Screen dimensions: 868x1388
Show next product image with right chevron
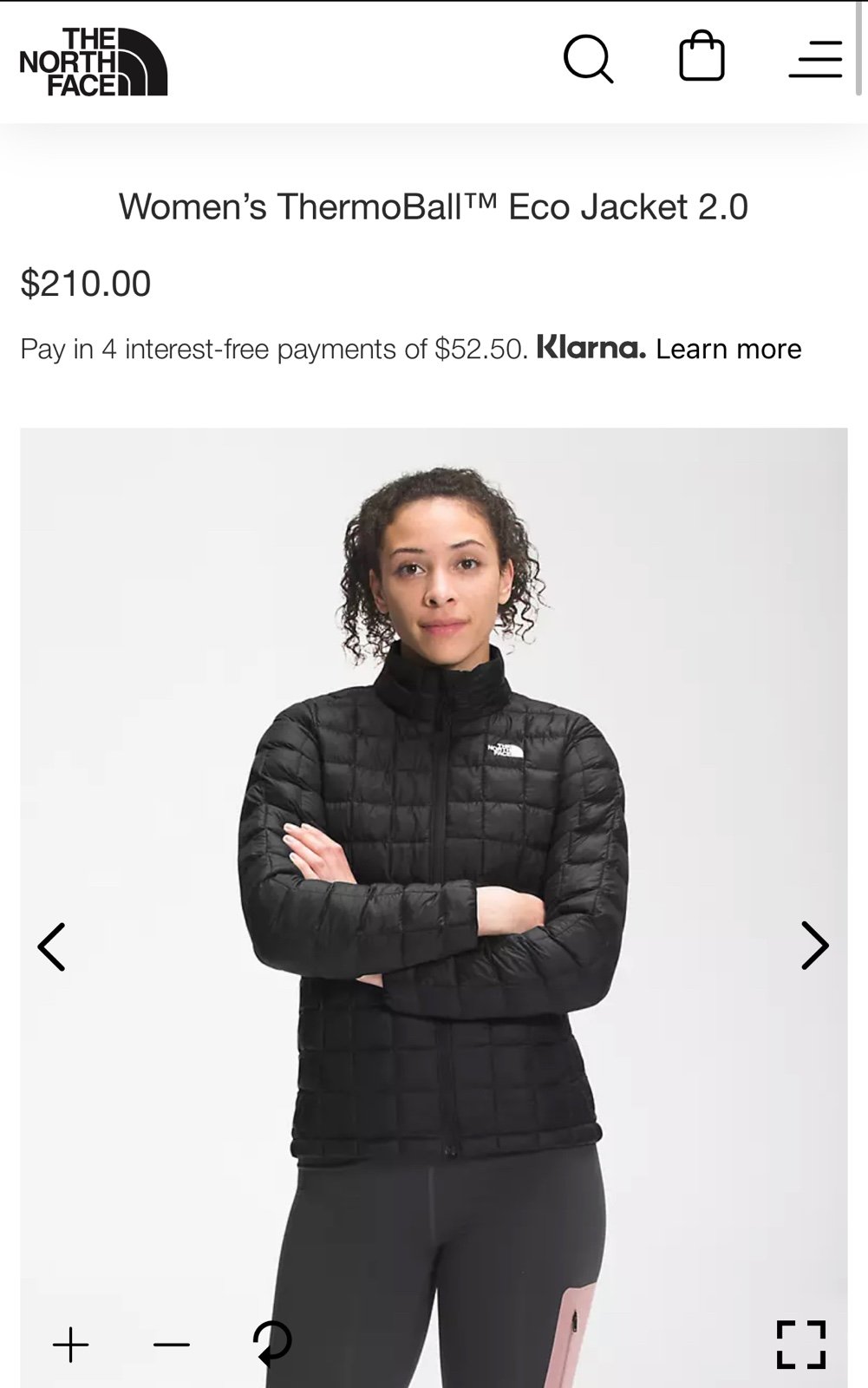[x=814, y=946]
